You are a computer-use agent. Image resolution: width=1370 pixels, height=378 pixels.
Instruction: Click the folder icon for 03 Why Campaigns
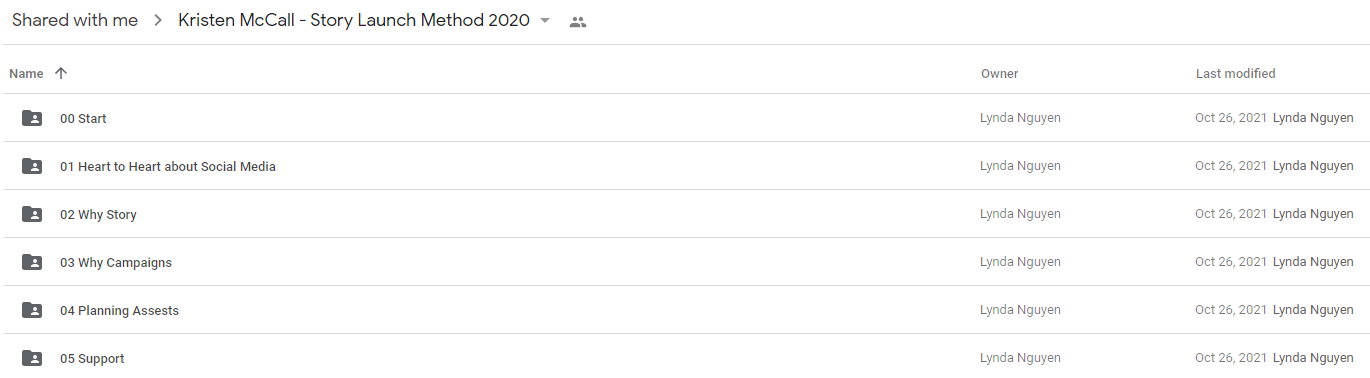coord(32,262)
